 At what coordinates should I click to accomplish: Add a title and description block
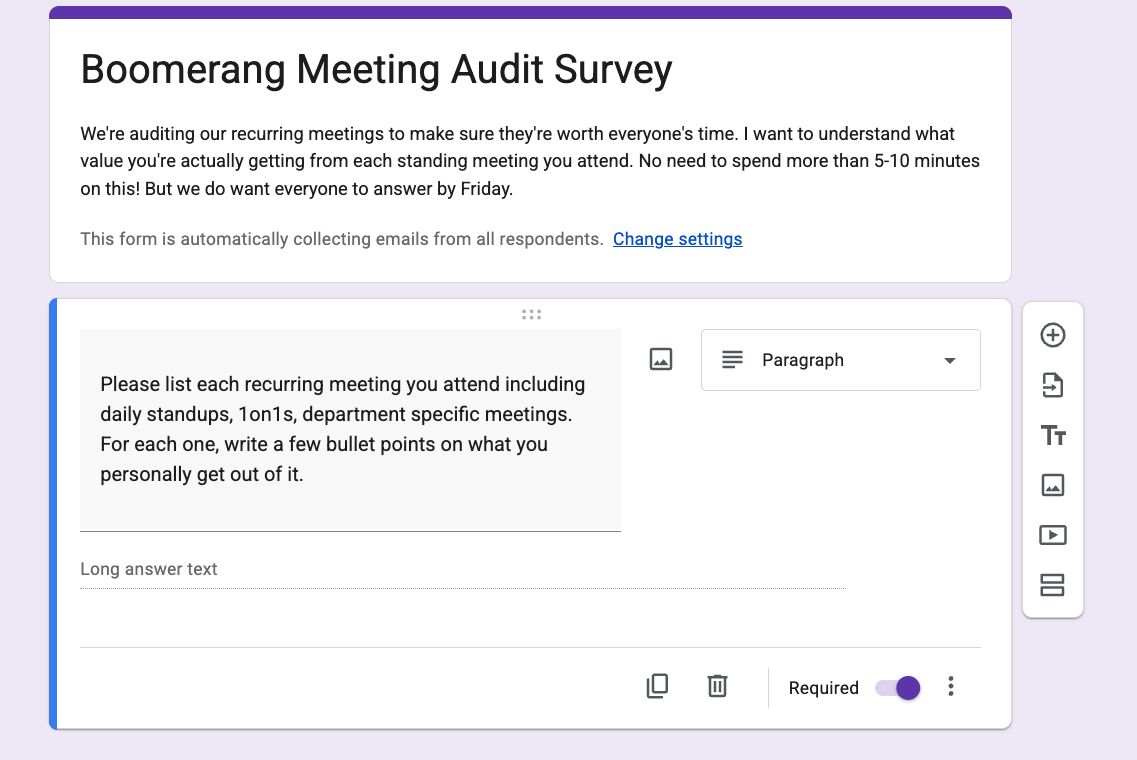1053,435
